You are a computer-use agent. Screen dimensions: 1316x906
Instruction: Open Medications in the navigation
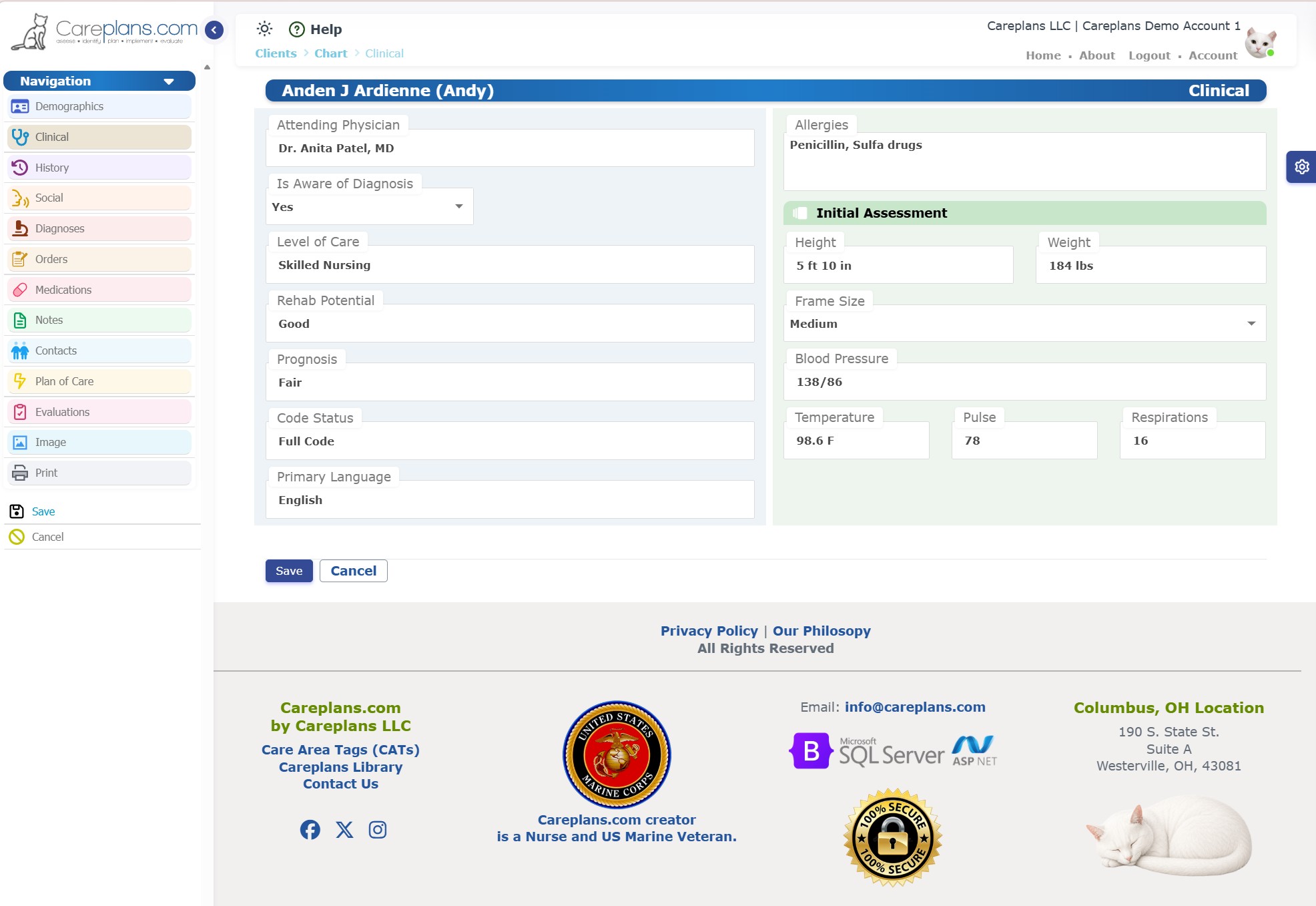[x=99, y=290]
